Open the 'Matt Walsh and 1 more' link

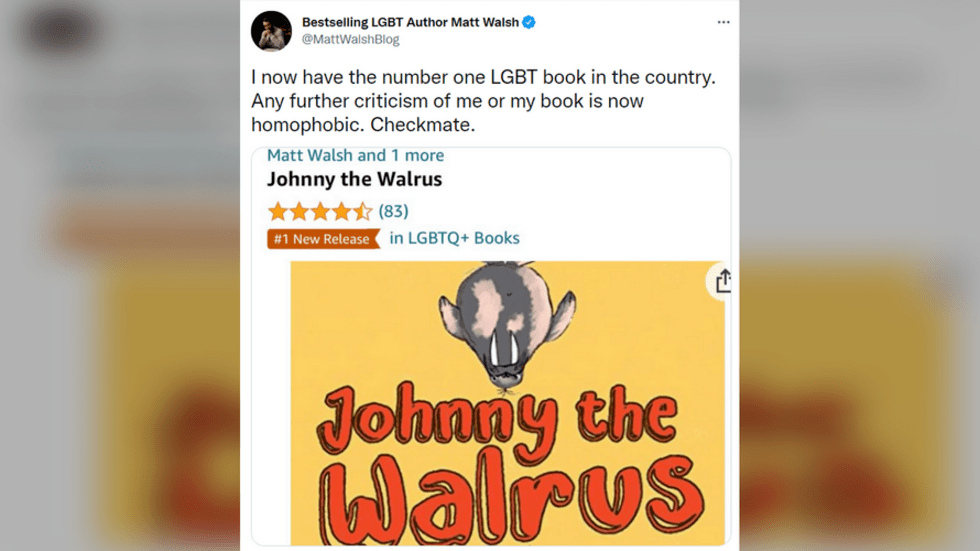point(356,155)
